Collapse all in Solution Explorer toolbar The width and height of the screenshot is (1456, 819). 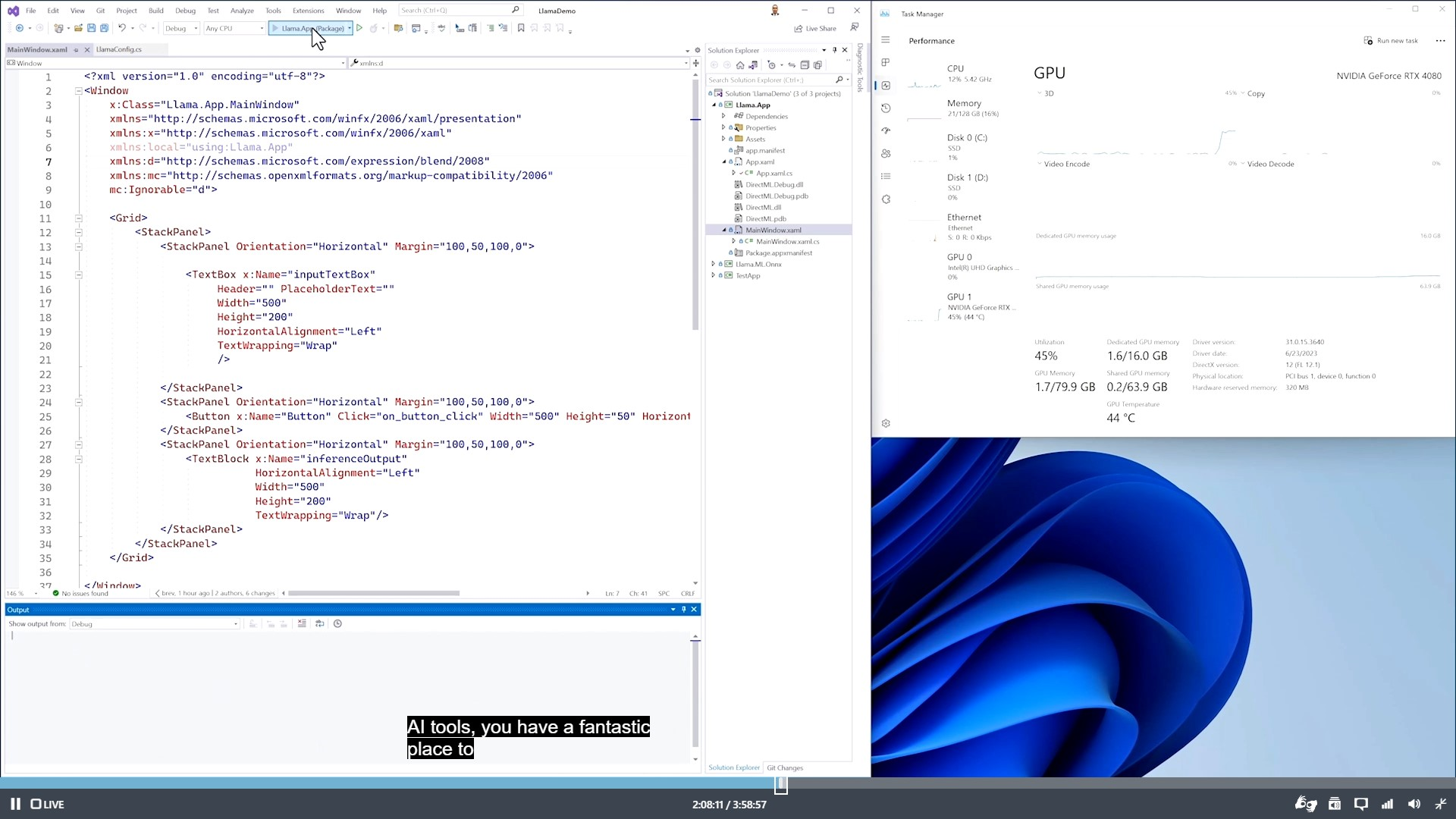coord(805,65)
